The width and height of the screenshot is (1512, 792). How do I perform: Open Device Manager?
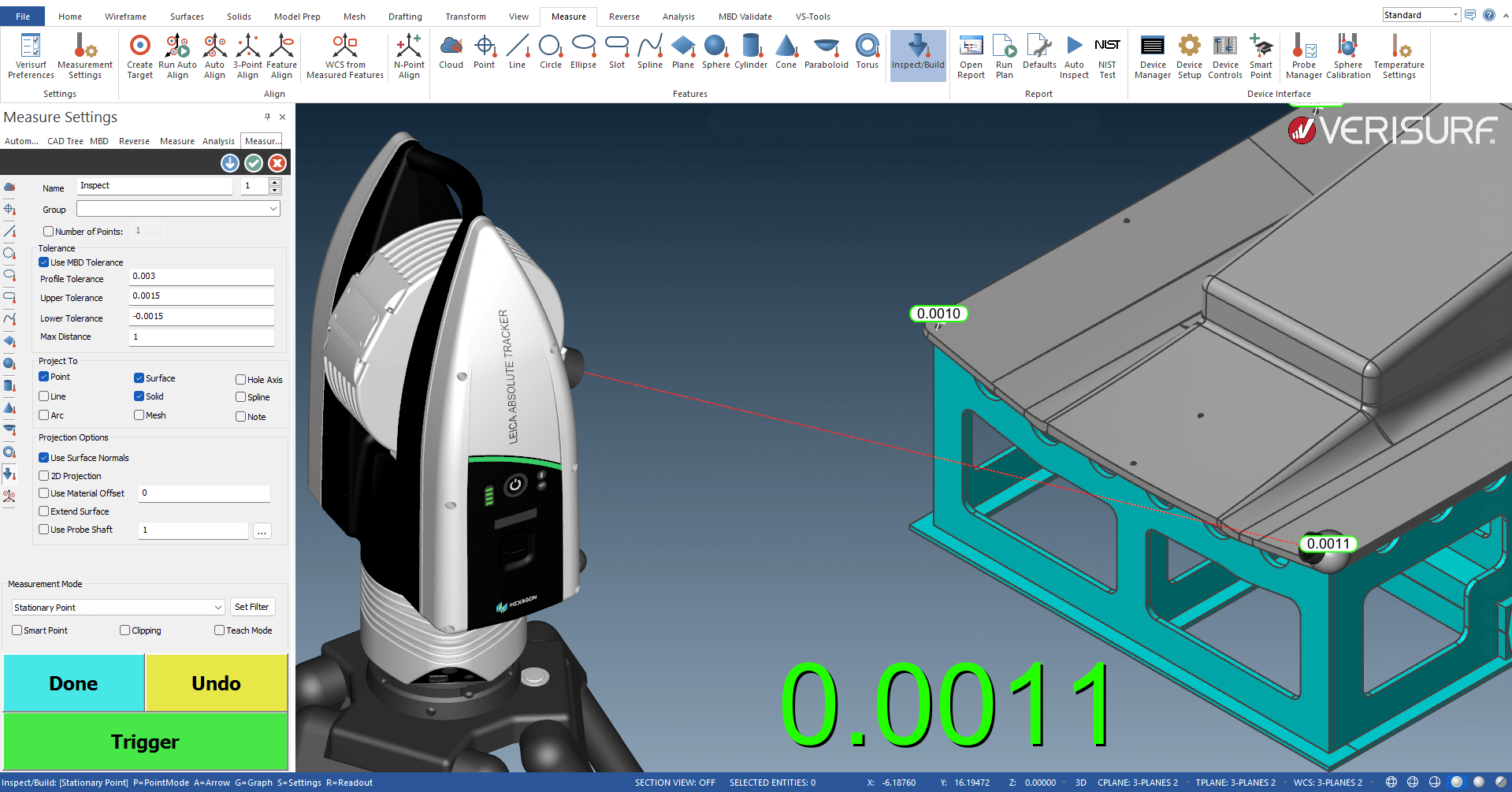[1153, 56]
